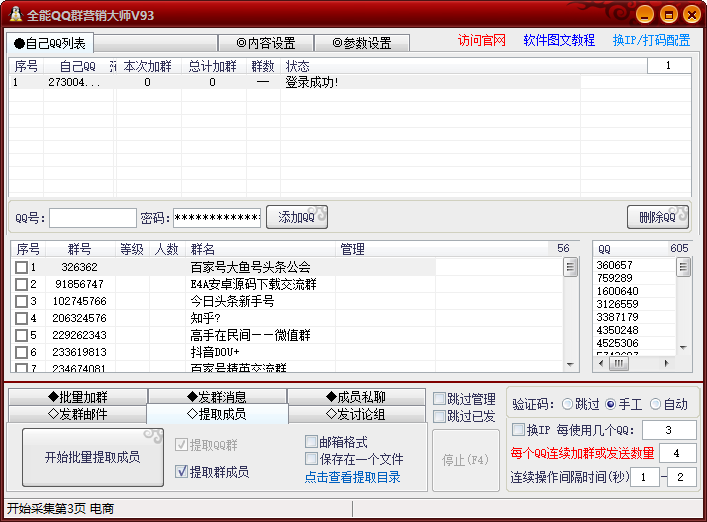The height and width of the screenshot is (522, 707).
Task: Switch to the 自己QQ列表 tab
Action: pos(50,43)
